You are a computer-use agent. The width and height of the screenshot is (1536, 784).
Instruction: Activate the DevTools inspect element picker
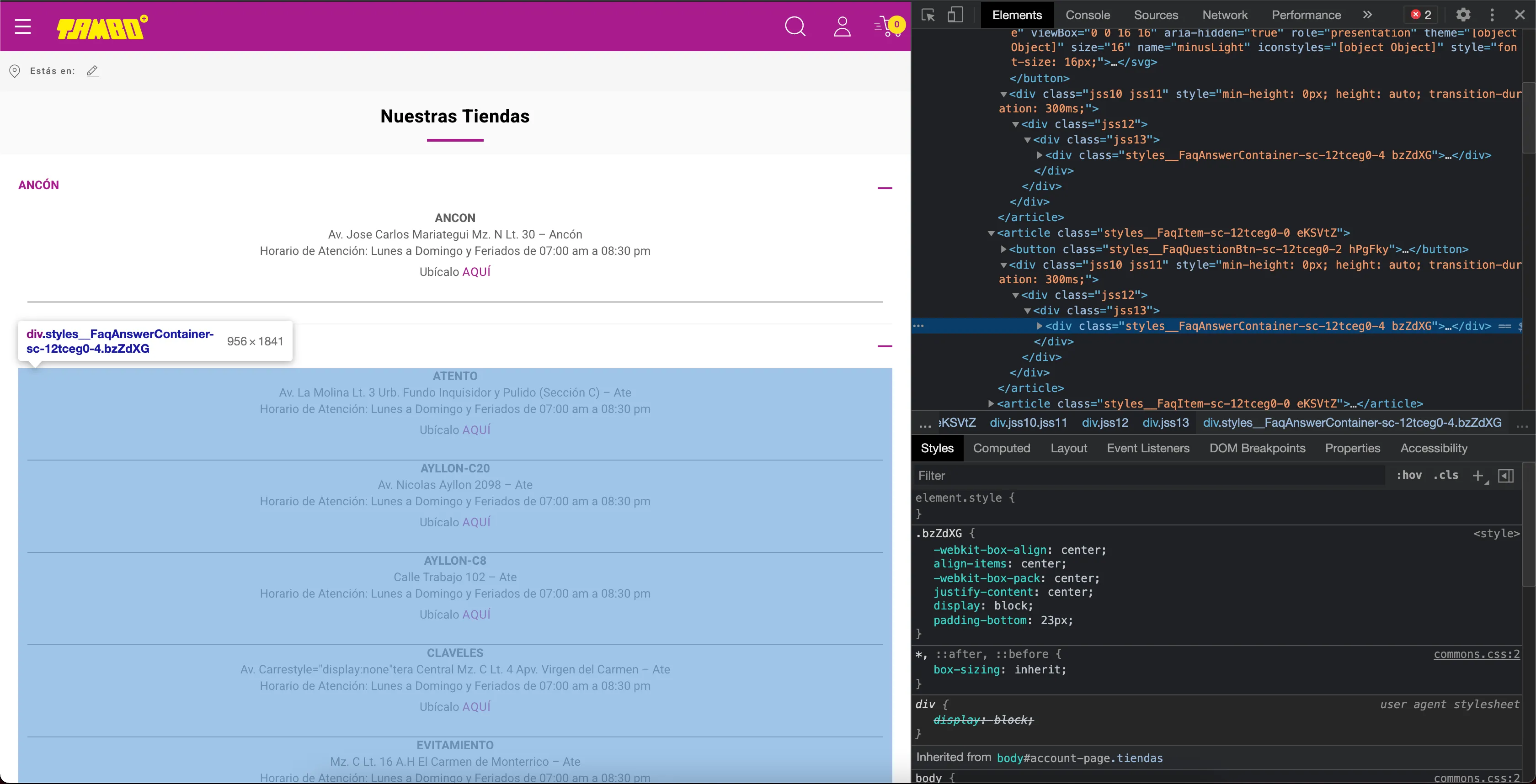928,15
